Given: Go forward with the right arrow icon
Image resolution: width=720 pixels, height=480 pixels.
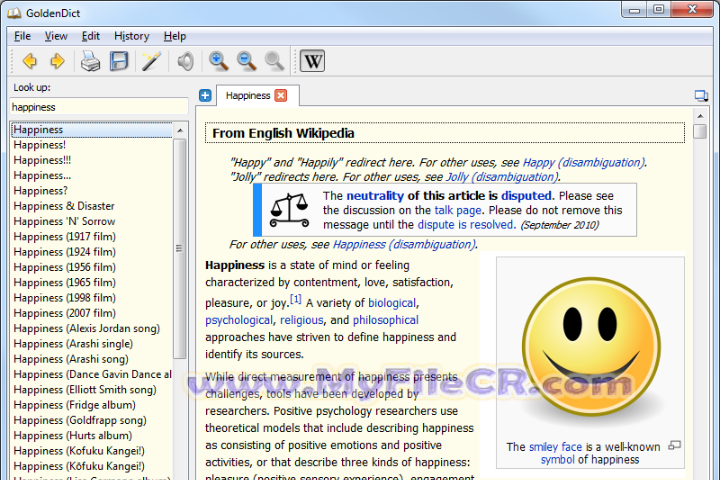Looking at the screenshot, I should [57, 61].
